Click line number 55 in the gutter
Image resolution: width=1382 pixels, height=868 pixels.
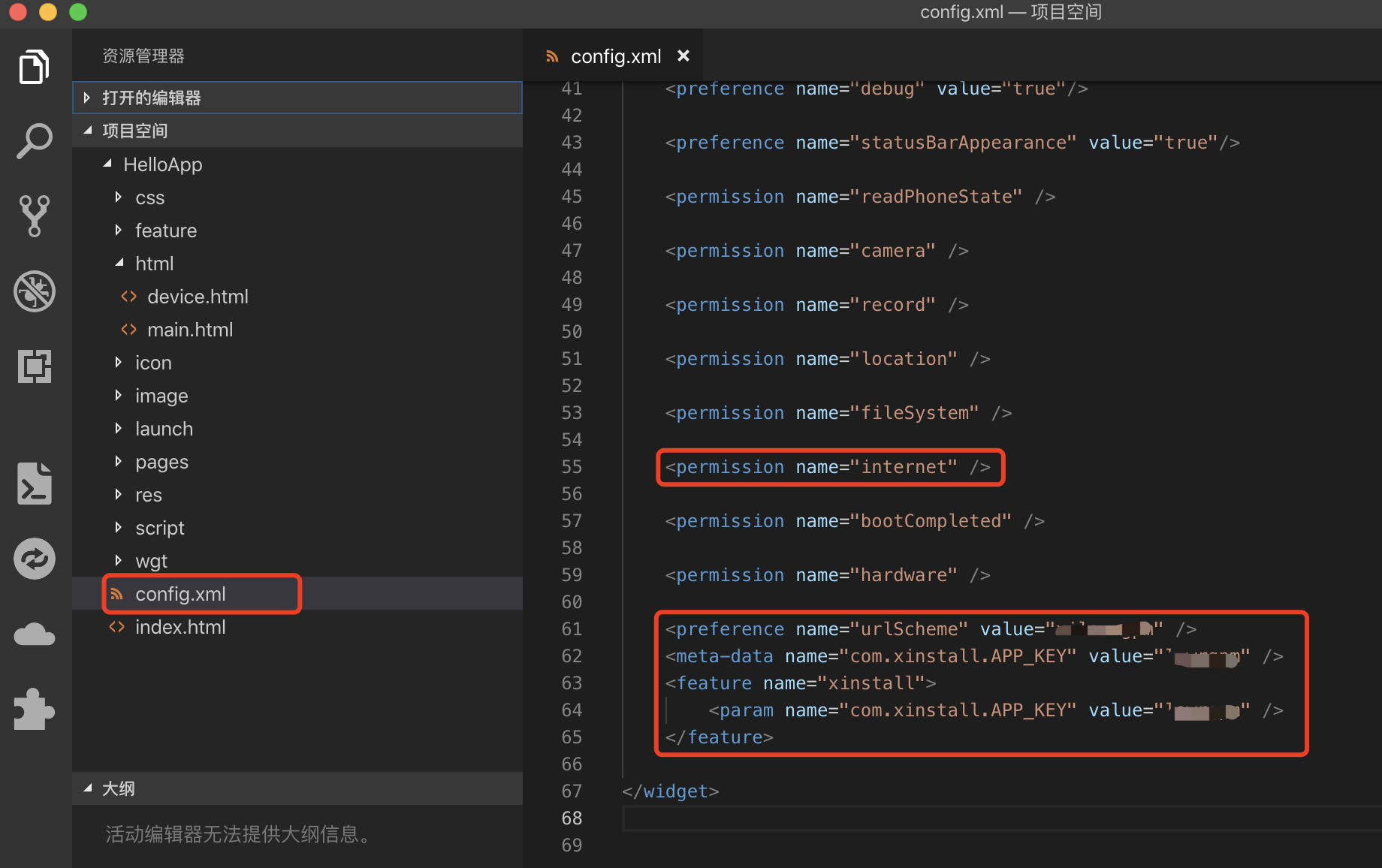572,466
